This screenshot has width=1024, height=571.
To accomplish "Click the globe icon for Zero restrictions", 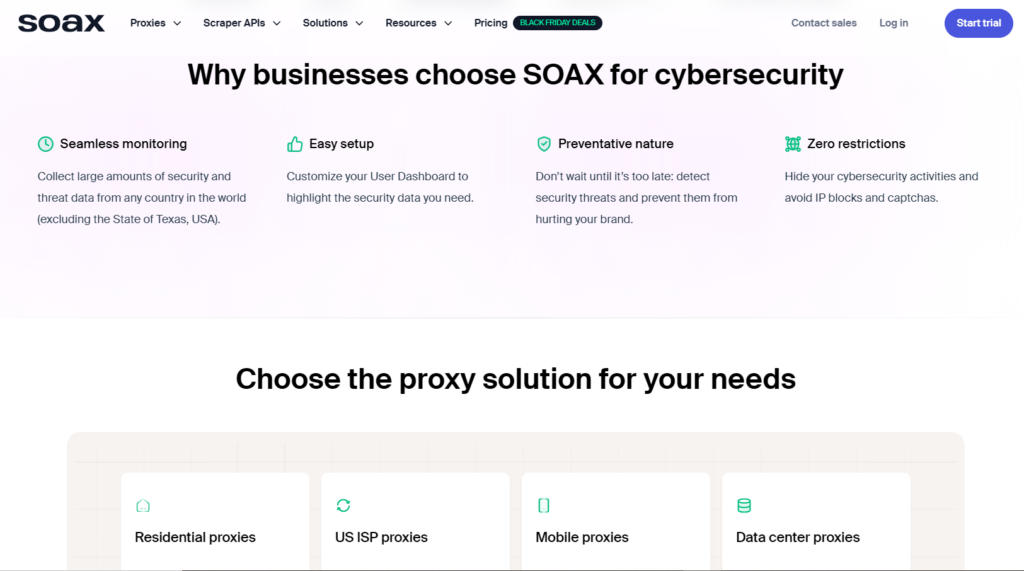I will (x=793, y=144).
